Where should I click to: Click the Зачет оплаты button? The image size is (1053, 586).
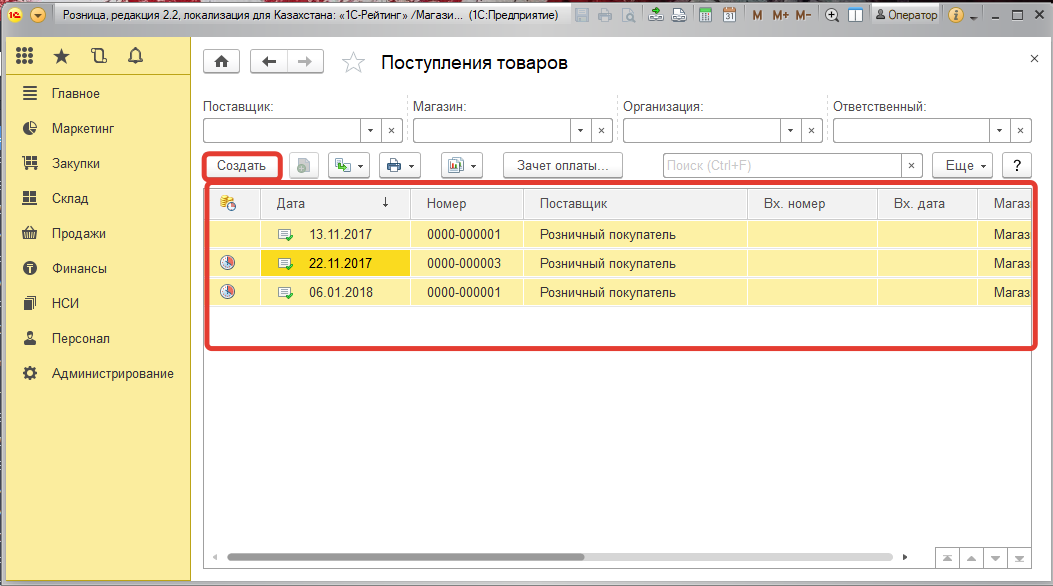coord(562,166)
